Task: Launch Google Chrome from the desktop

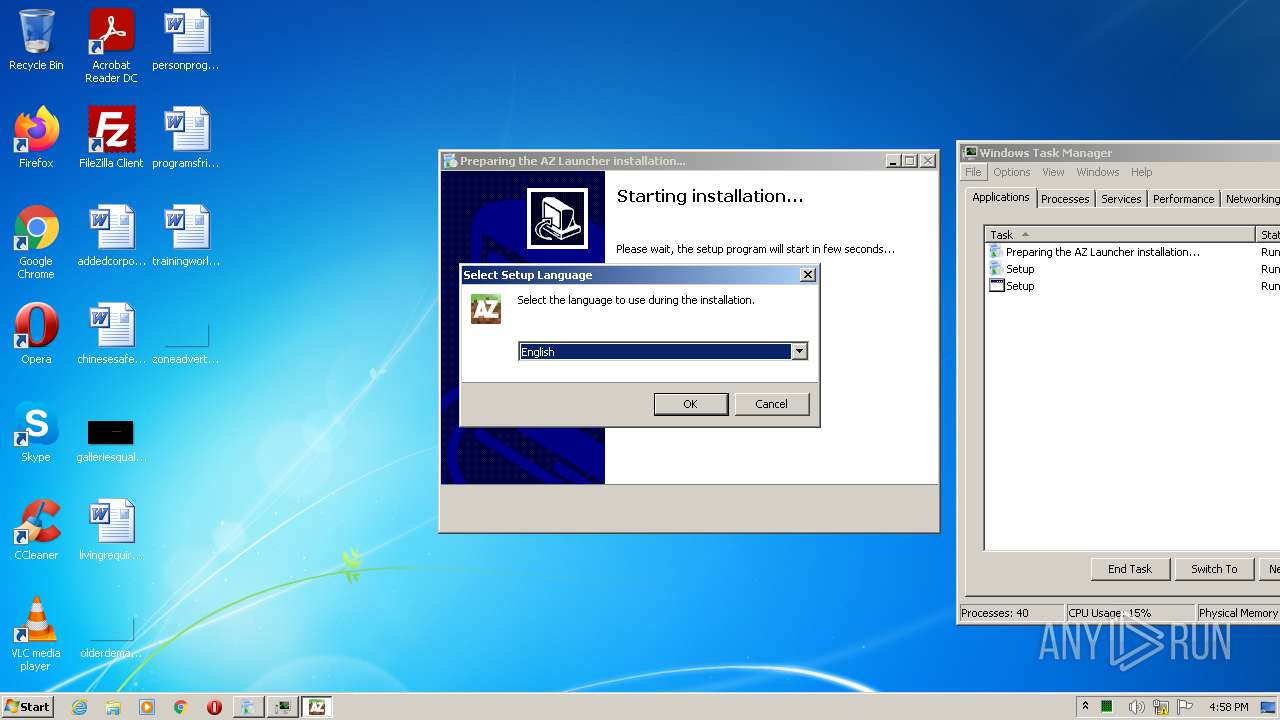Action: (x=36, y=242)
